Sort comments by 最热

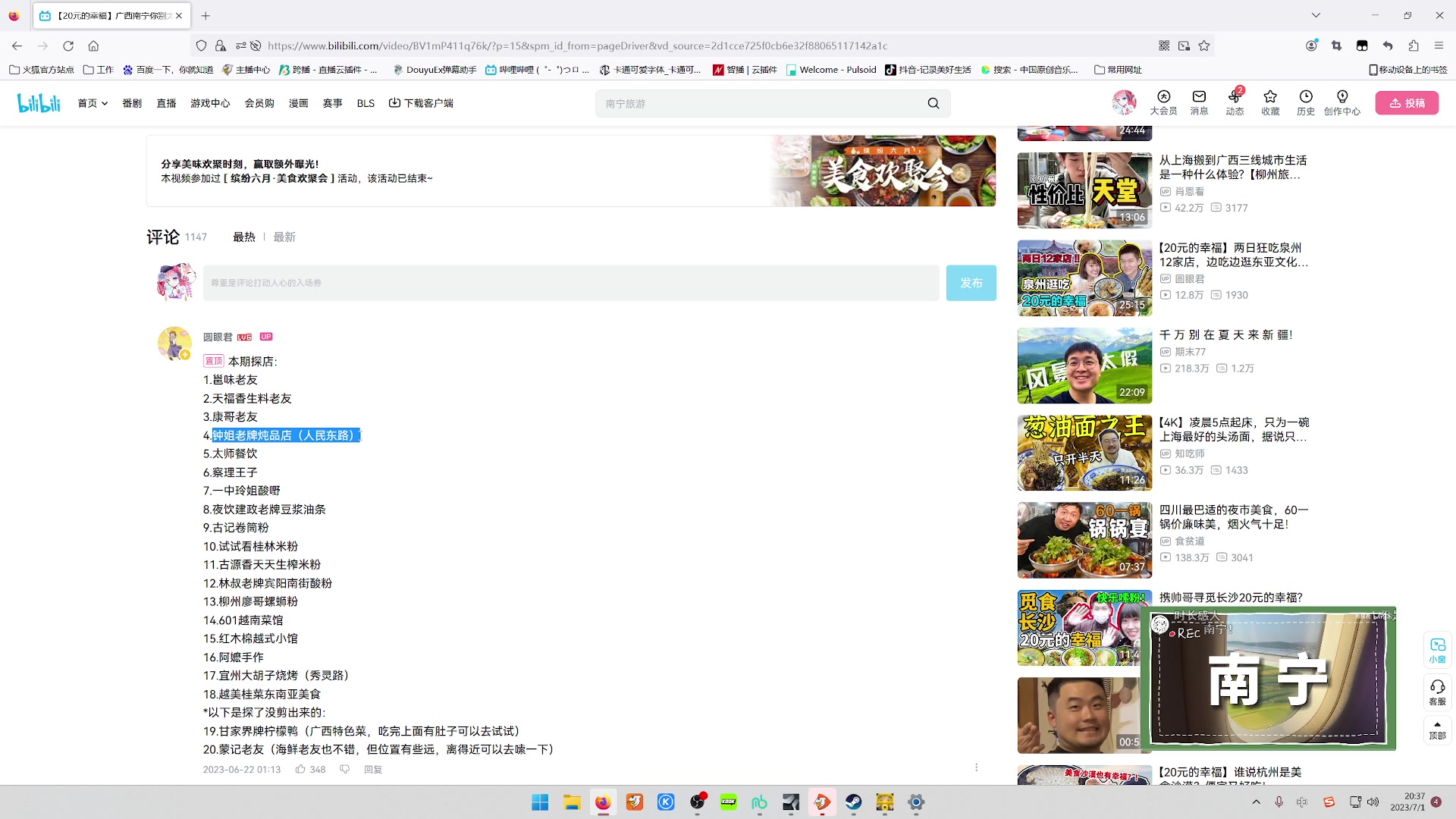tap(244, 237)
